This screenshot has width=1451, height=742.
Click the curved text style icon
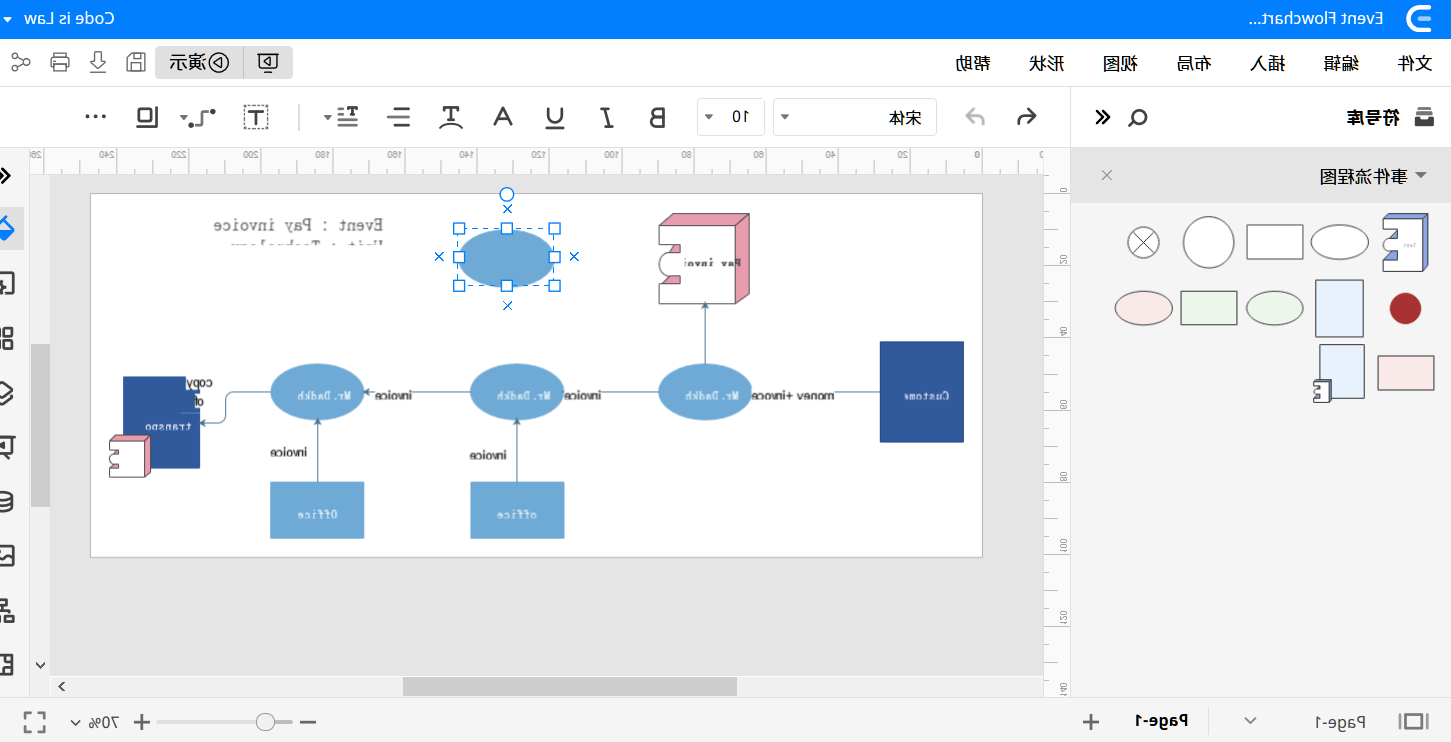click(451, 117)
